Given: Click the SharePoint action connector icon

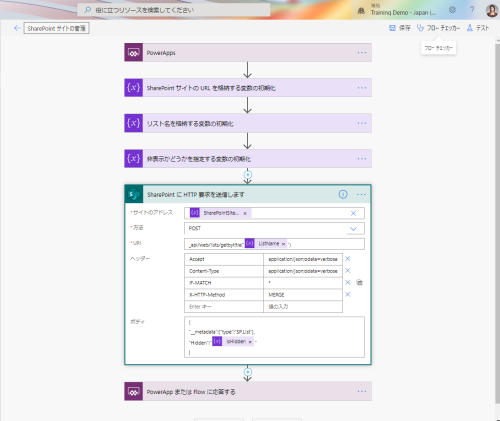Looking at the screenshot, I should click(134, 194).
